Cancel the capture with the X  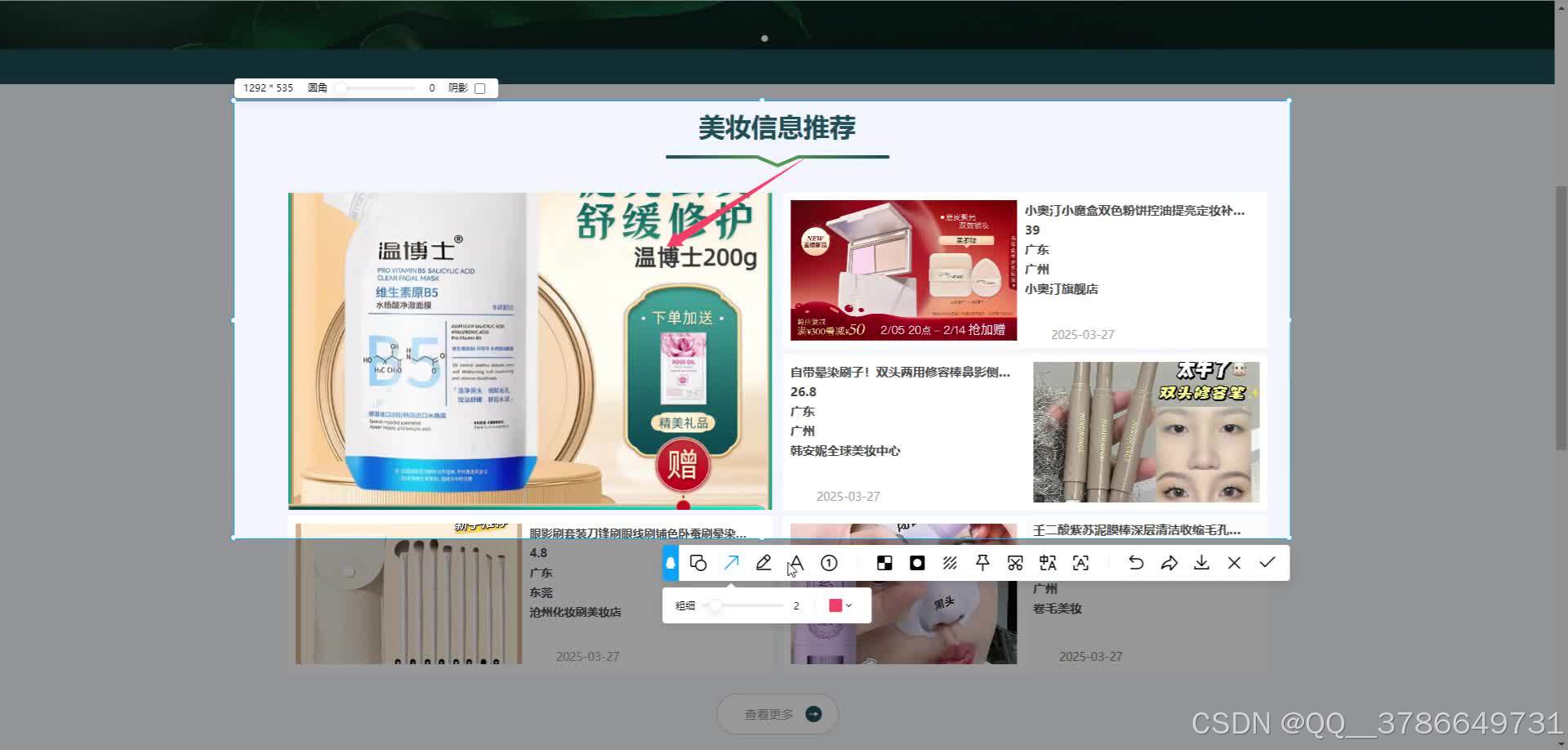click(x=1233, y=563)
